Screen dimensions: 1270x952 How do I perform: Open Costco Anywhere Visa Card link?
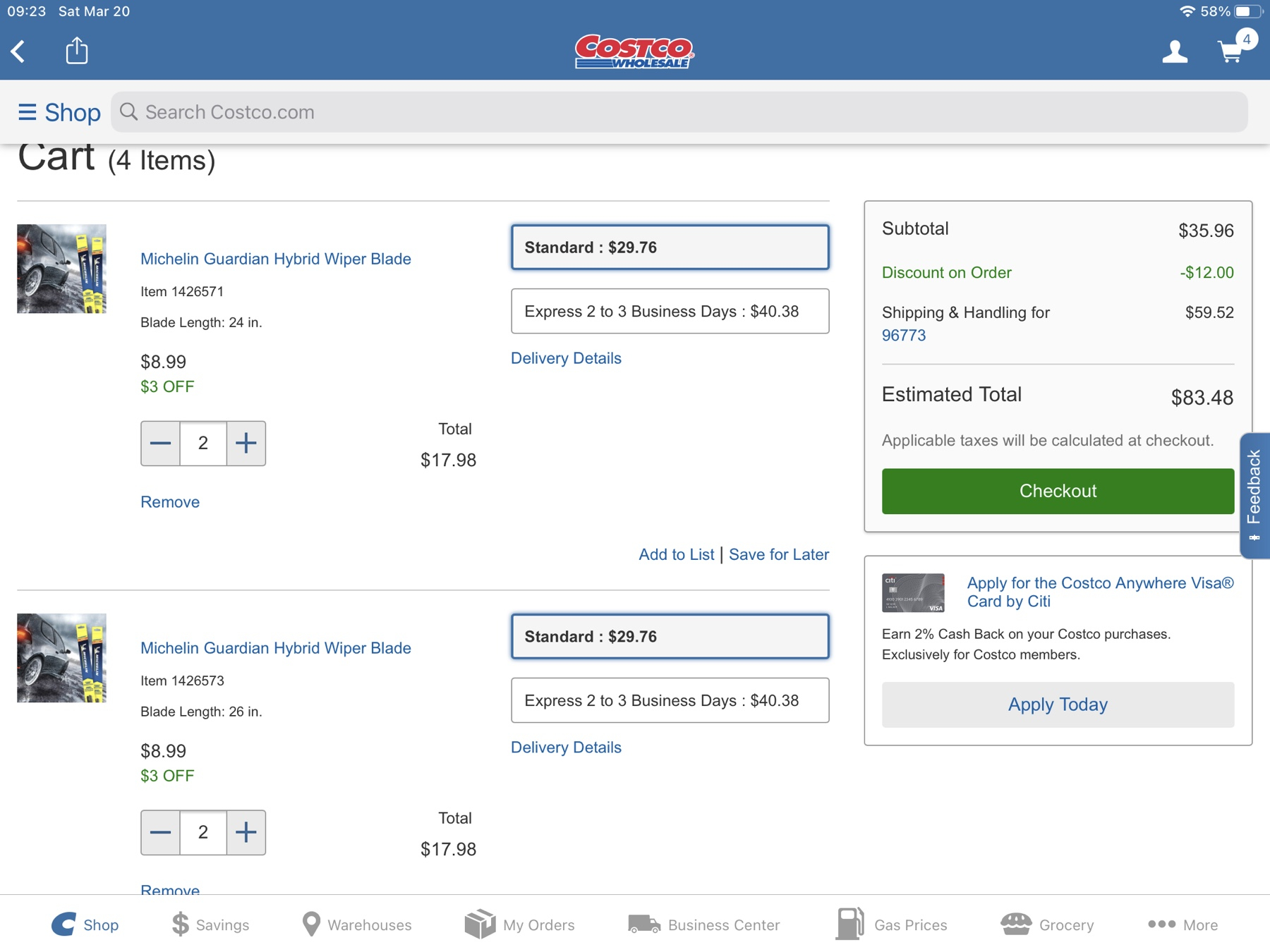[1100, 592]
